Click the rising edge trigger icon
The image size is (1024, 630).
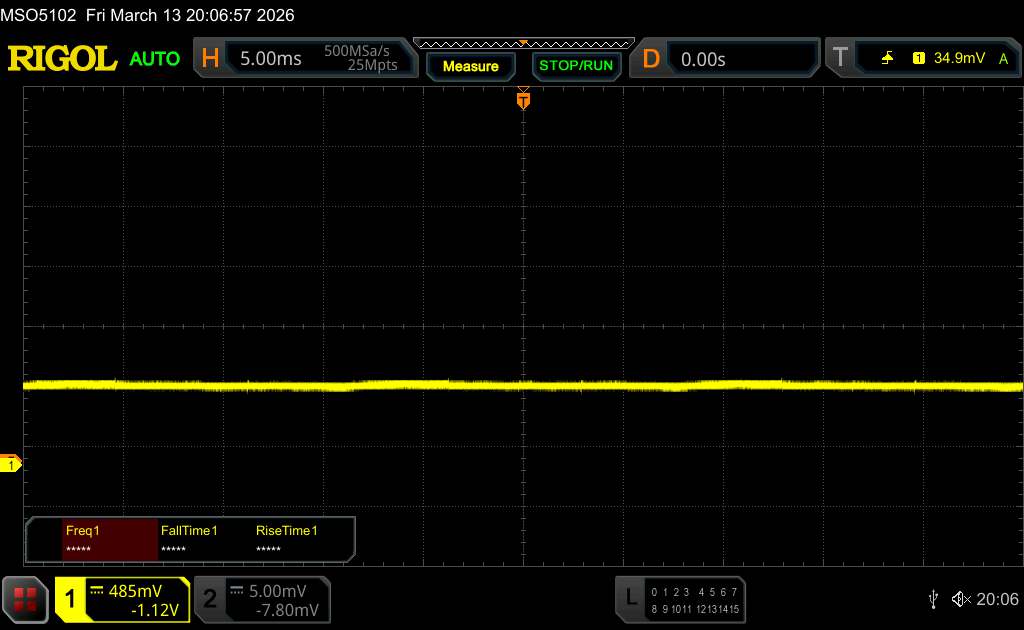[887, 59]
